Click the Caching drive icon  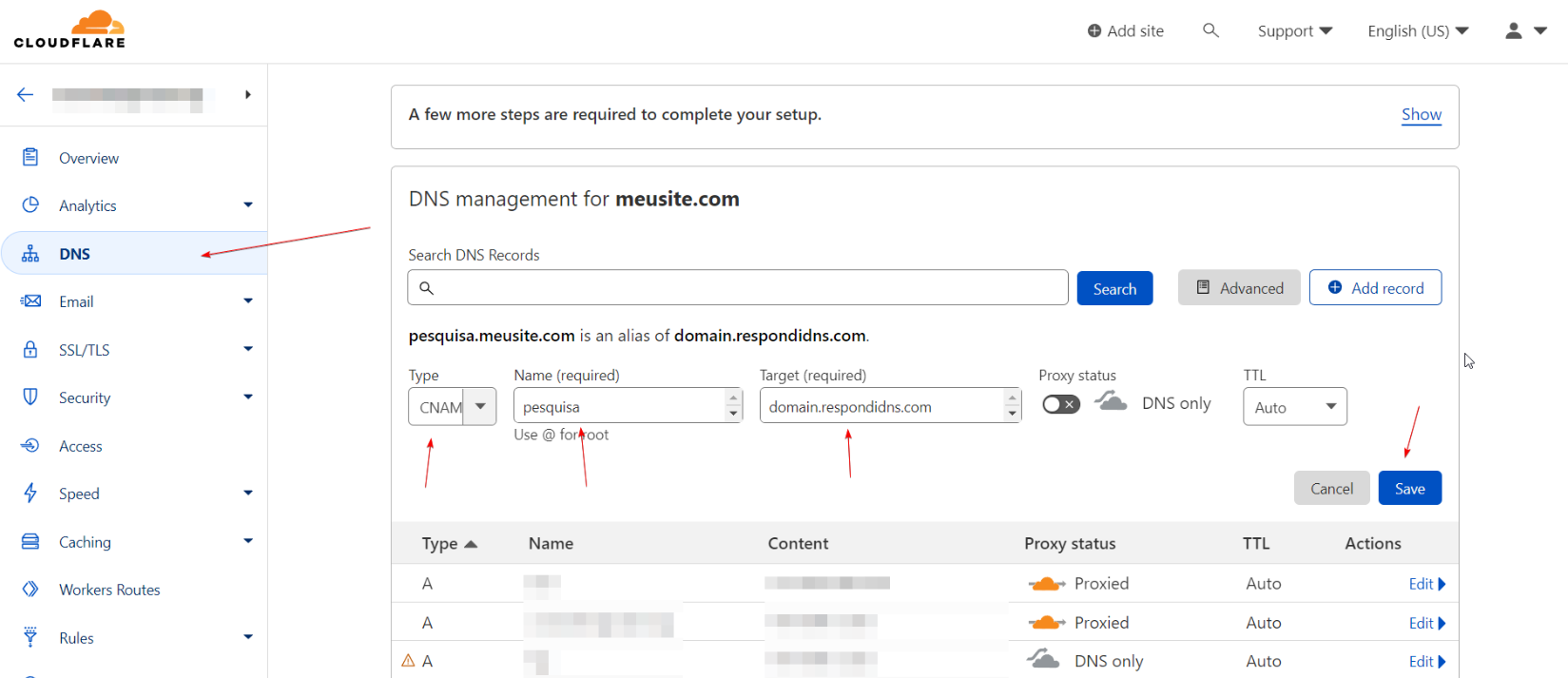click(x=30, y=541)
